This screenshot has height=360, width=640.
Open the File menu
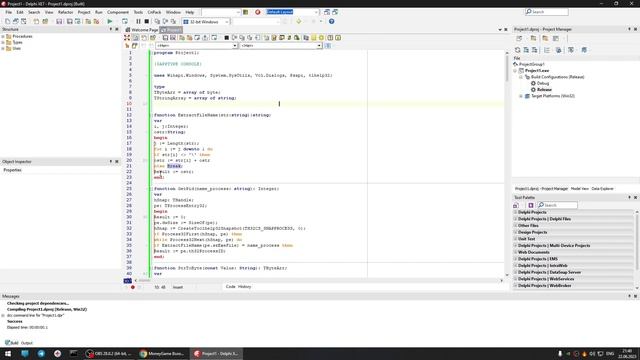tap(9, 12)
